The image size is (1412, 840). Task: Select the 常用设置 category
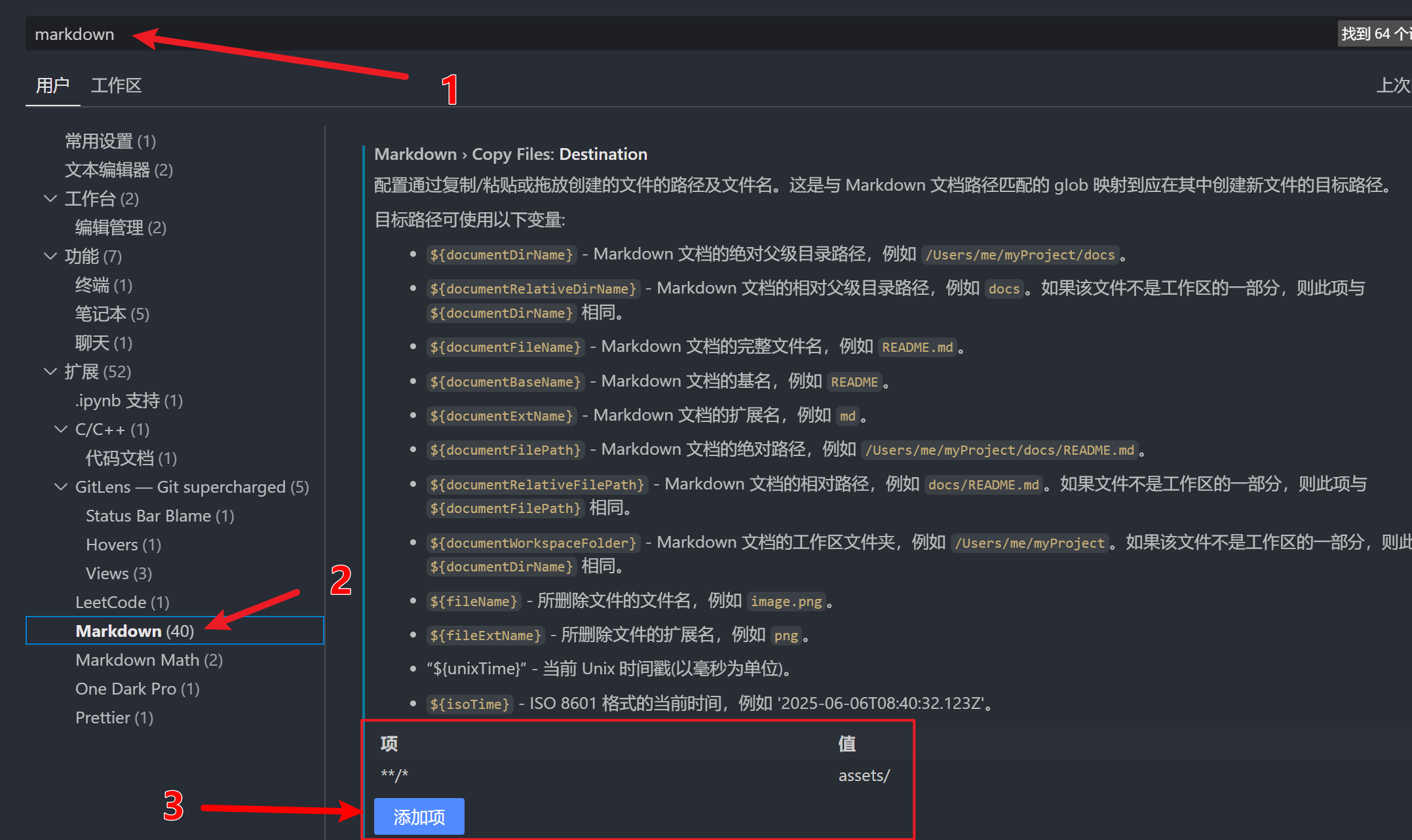pyautogui.click(x=109, y=141)
